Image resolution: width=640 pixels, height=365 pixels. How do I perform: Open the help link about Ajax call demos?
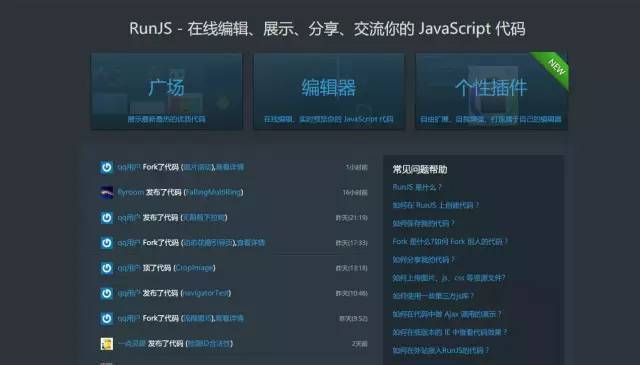click(x=447, y=314)
